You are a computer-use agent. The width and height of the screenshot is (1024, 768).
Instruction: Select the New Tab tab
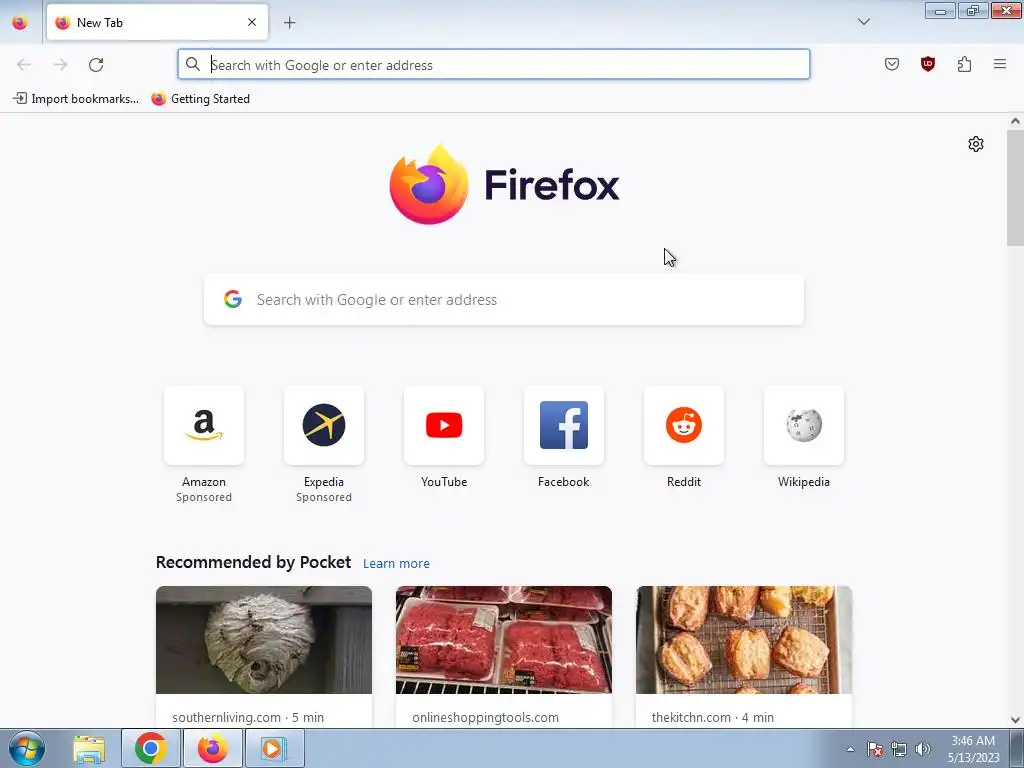[157, 22]
